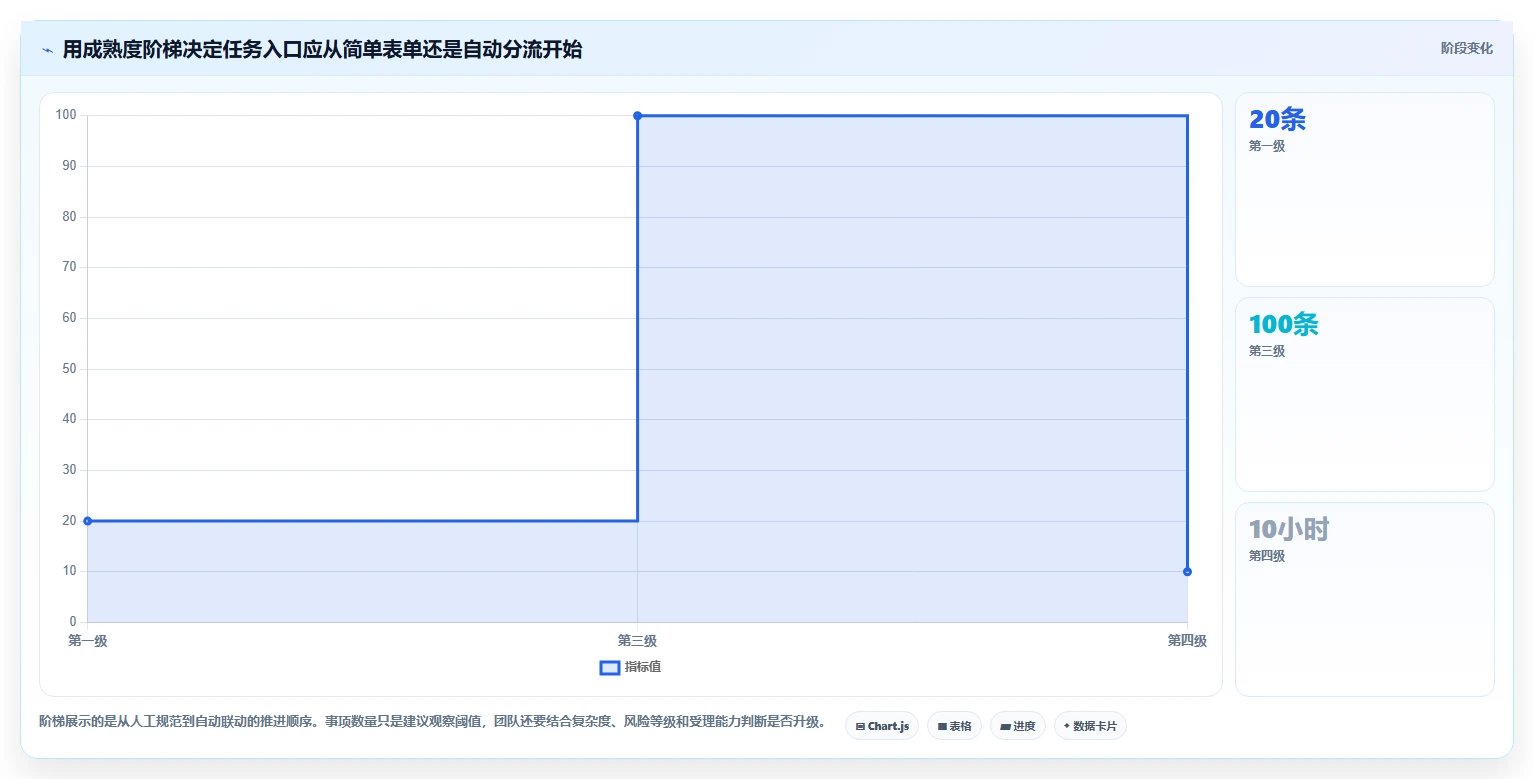Click the 第一级 x-axis label
The height and width of the screenshot is (779, 1534).
pyautogui.click(x=88, y=641)
